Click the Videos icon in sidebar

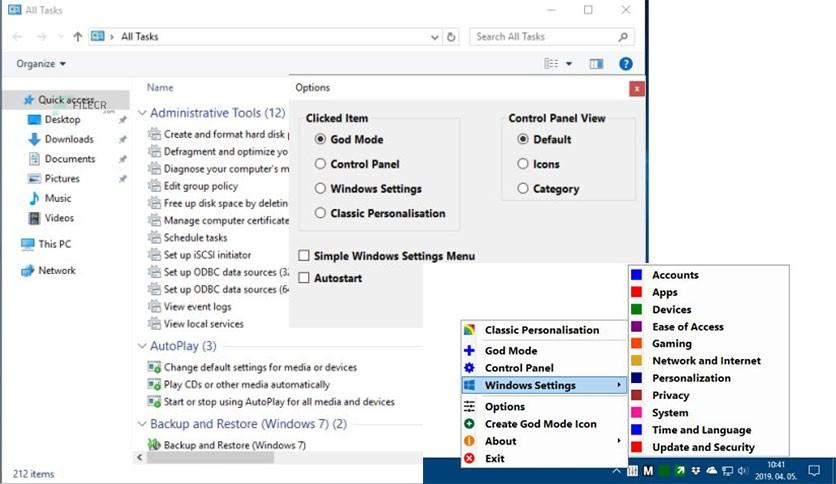(x=34, y=218)
